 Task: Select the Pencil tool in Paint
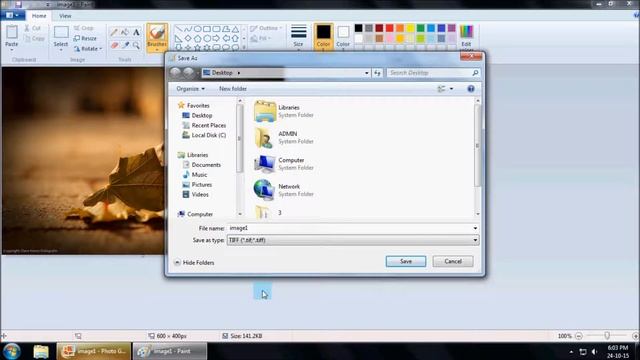coord(114,32)
